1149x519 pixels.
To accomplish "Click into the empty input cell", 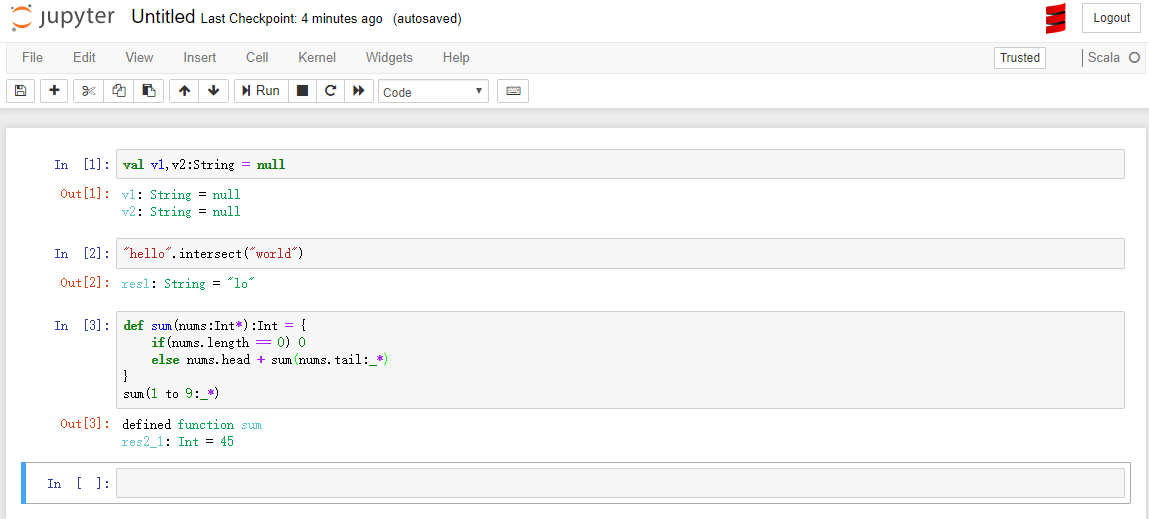I will (620, 484).
